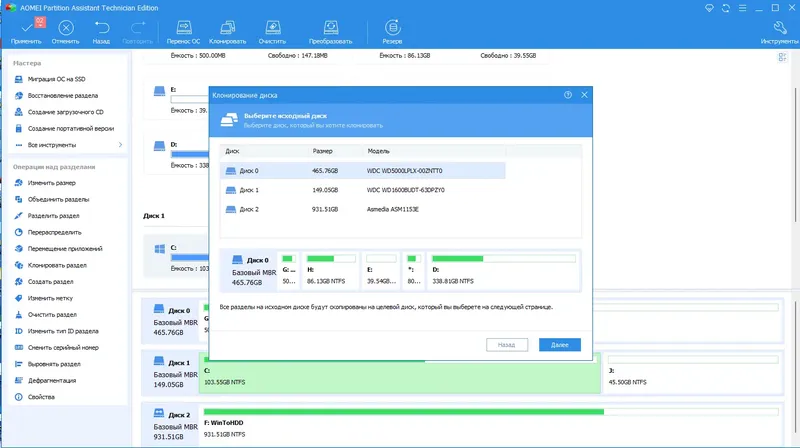Viewport: 800px width, 448px height.
Task: Click the Назад button in dialog
Action: pos(507,345)
